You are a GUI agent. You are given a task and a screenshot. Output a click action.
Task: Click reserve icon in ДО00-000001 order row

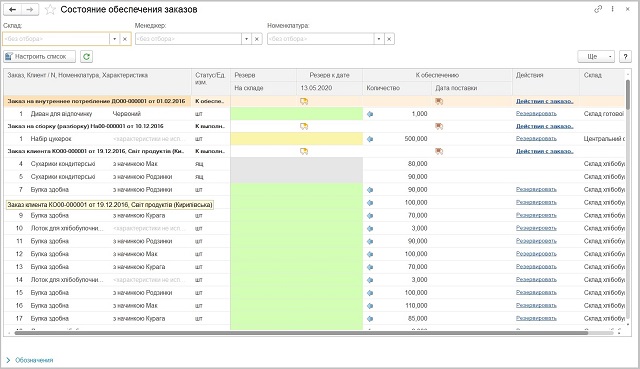(x=304, y=101)
